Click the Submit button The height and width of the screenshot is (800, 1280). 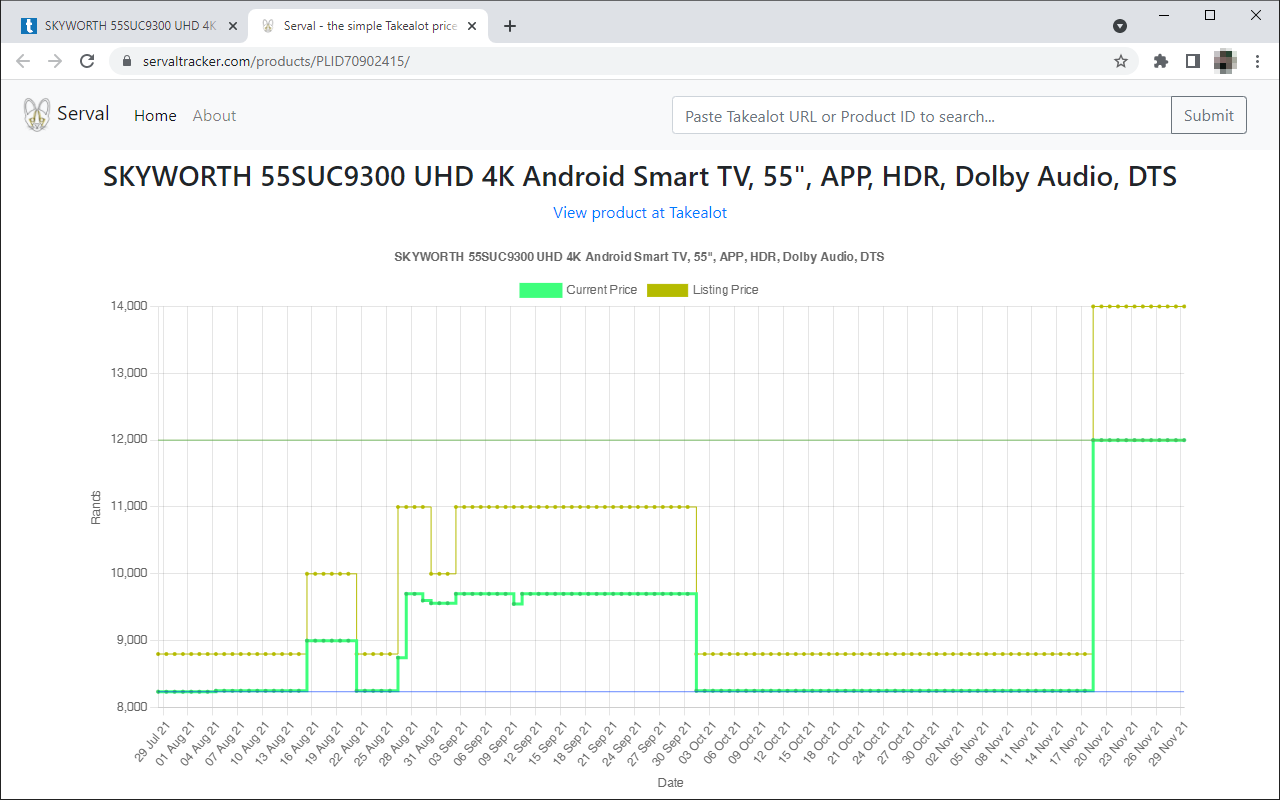(x=1209, y=116)
